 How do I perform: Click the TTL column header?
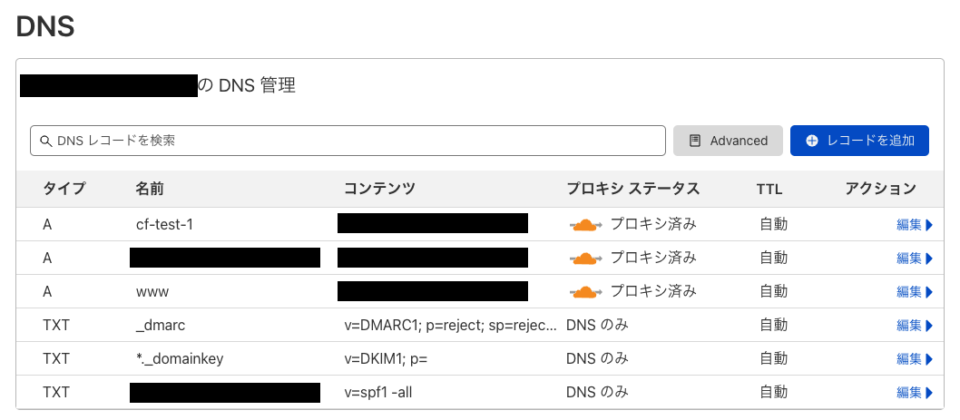click(x=769, y=188)
